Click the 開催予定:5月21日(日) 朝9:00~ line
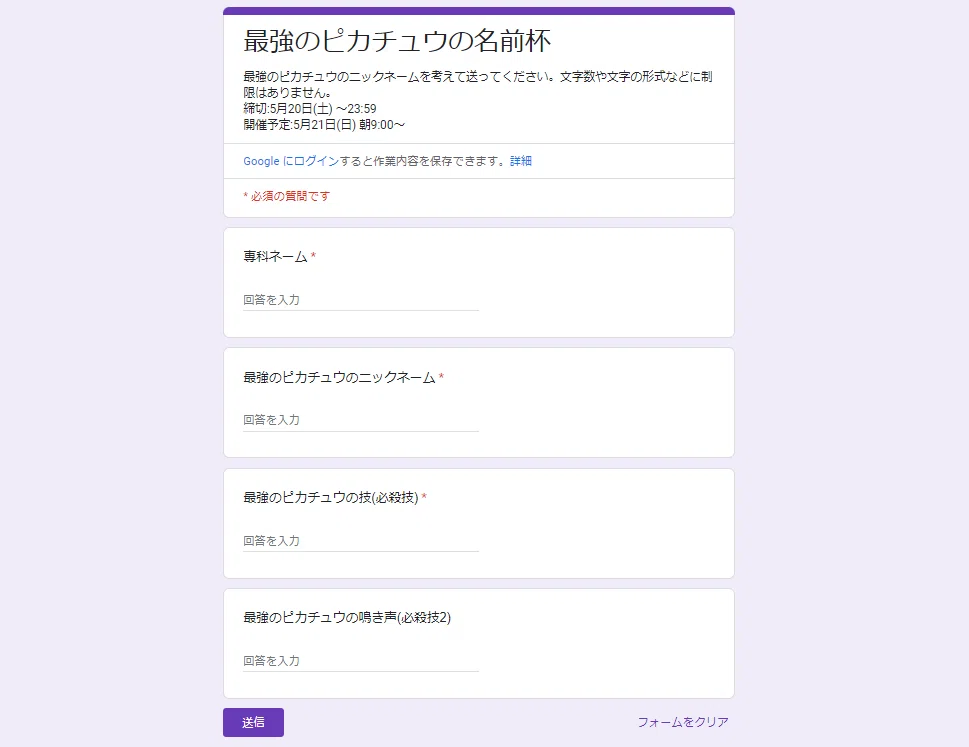Viewport: 969px width, 747px height. [x=324, y=125]
